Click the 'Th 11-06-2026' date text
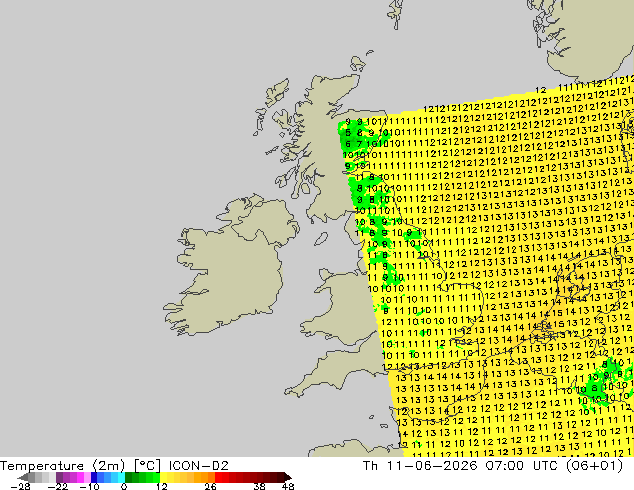The width and height of the screenshot is (634, 490). click(421, 466)
